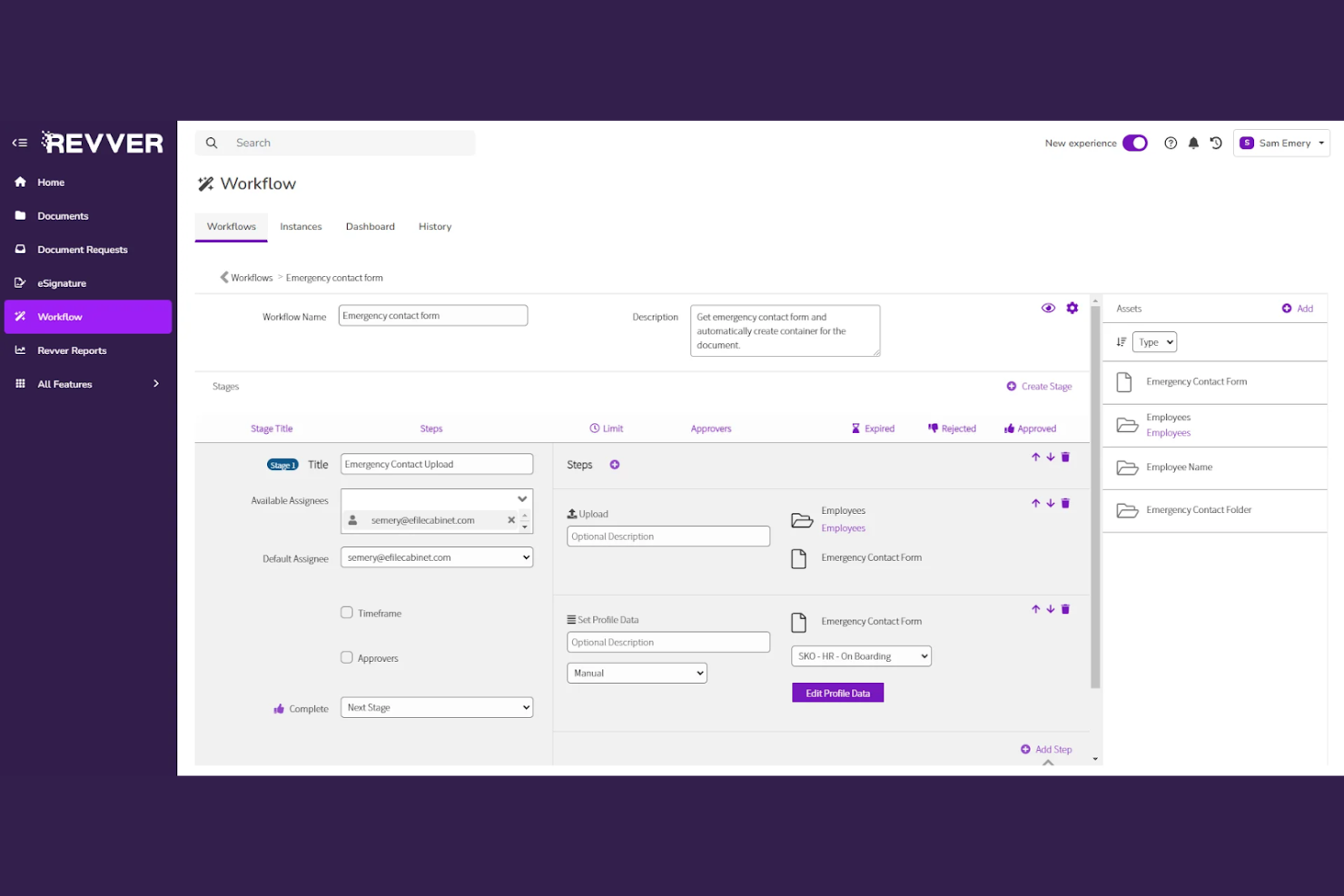Toggle the New experience switch

(1133, 143)
